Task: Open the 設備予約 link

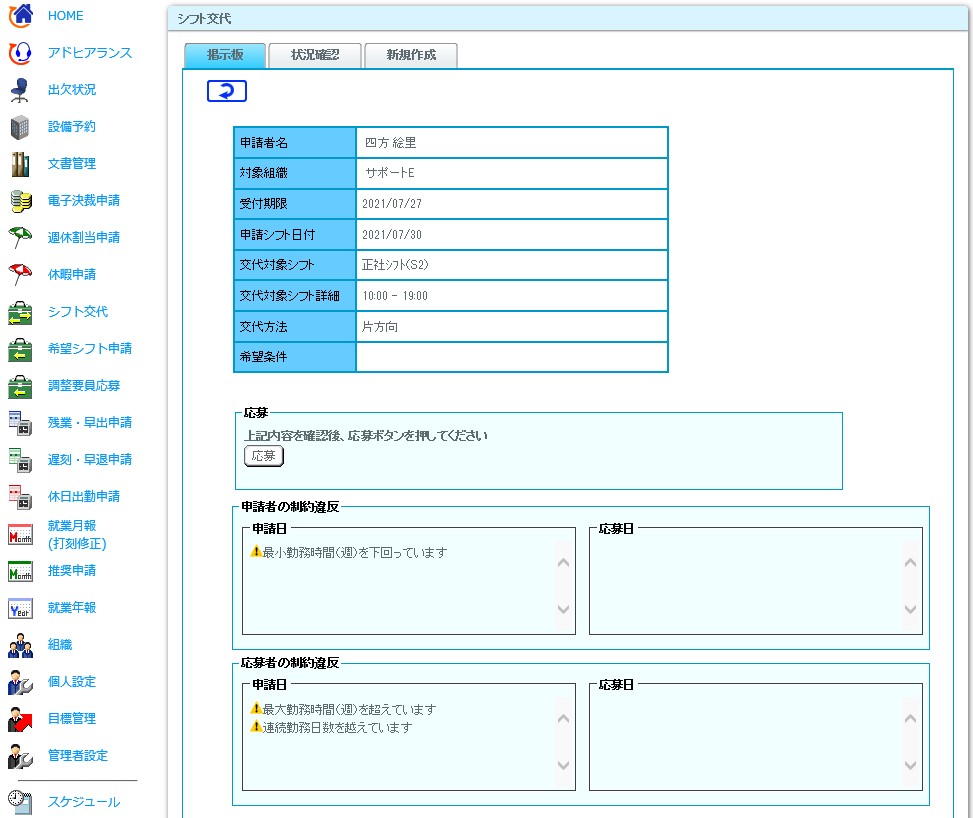Action: pos(72,127)
